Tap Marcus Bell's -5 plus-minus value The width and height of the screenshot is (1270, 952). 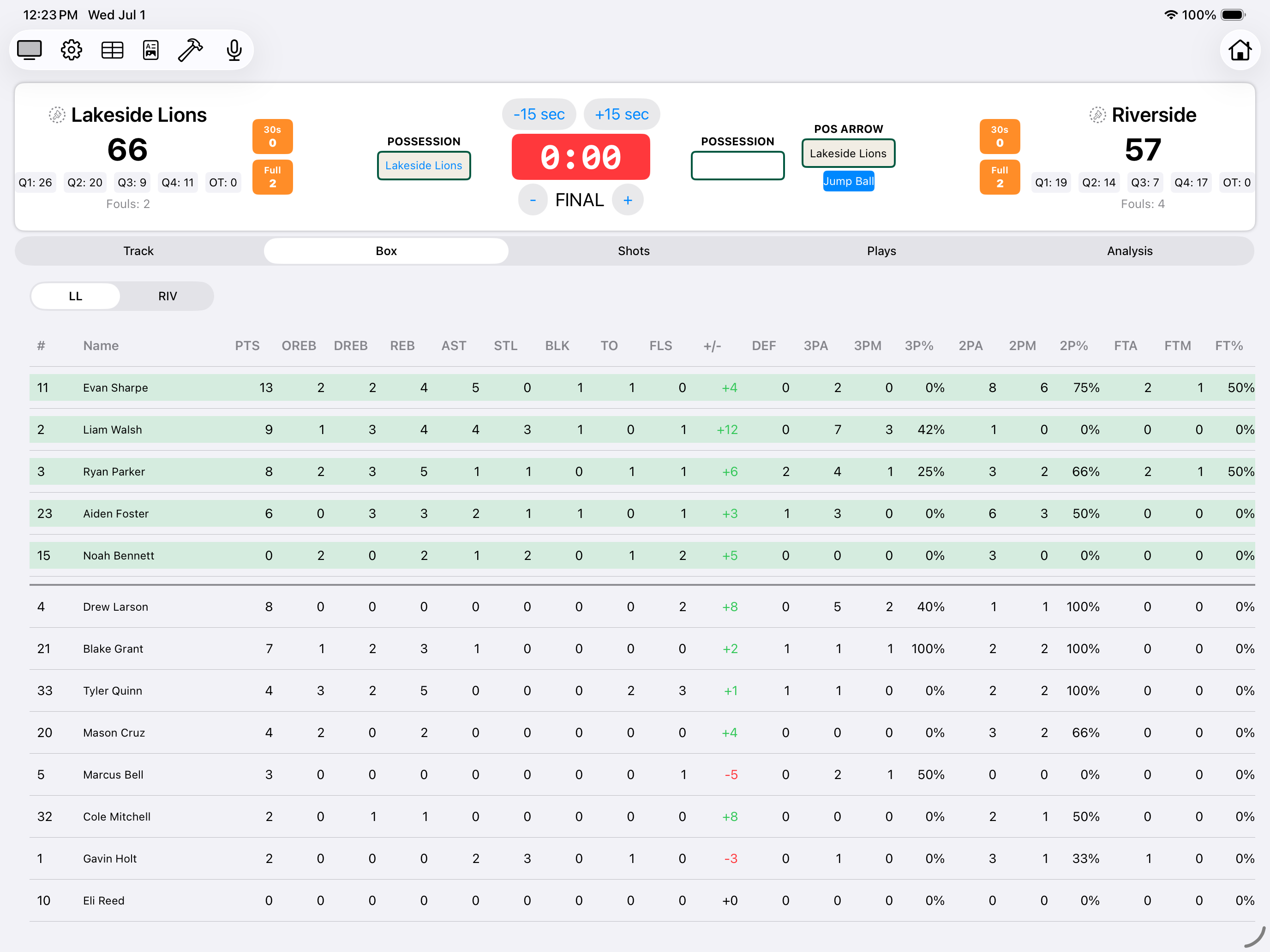coord(731,774)
